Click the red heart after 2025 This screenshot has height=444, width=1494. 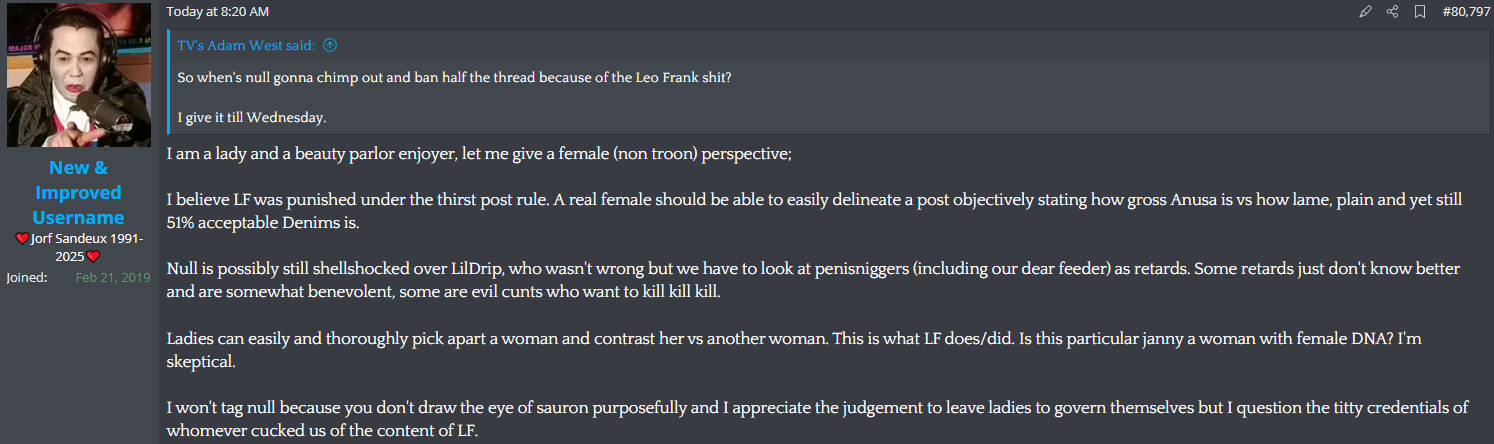tap(93, 257)
